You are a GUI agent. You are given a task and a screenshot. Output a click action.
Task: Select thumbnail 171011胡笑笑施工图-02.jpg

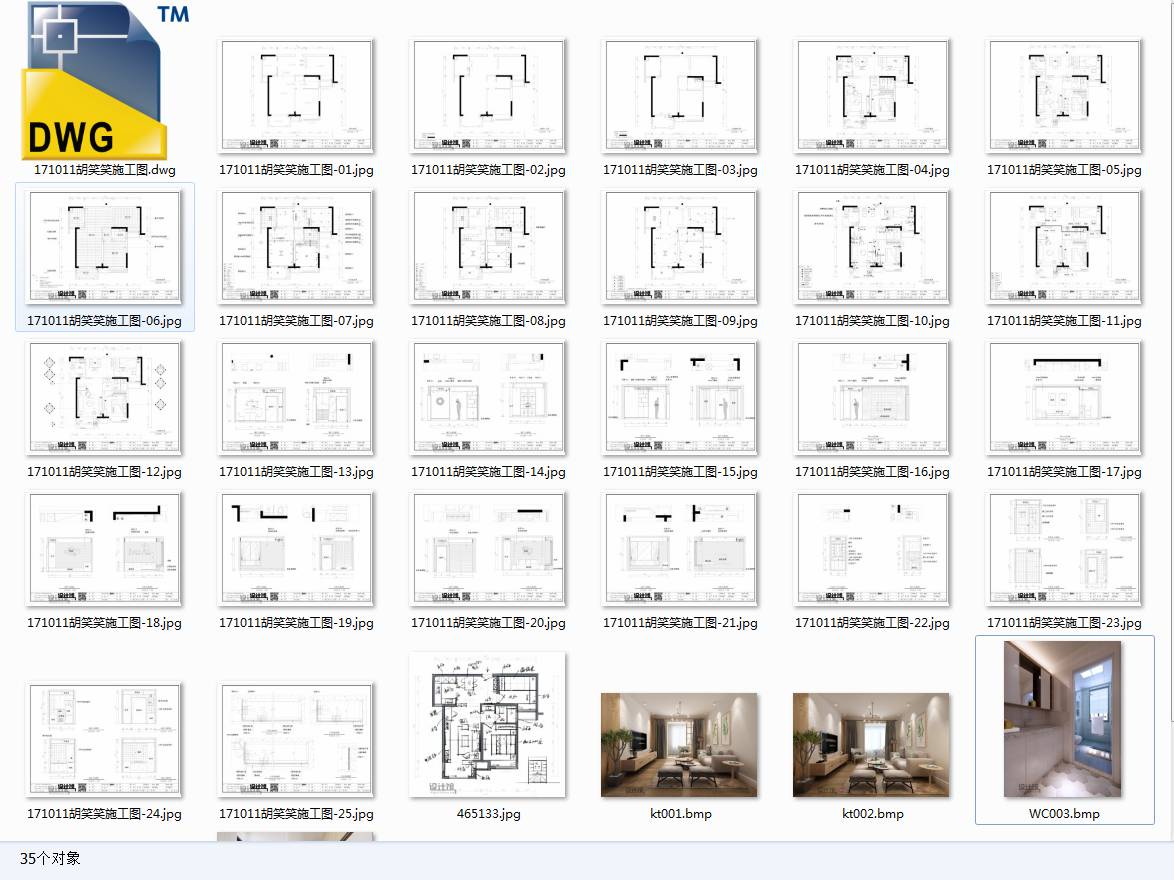click(488, 97)
